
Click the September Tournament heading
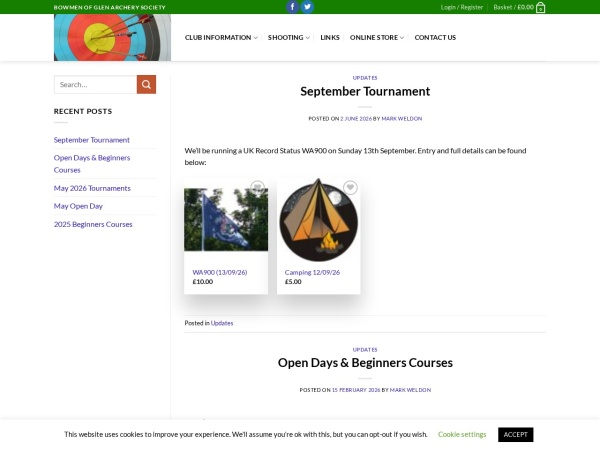365,91
